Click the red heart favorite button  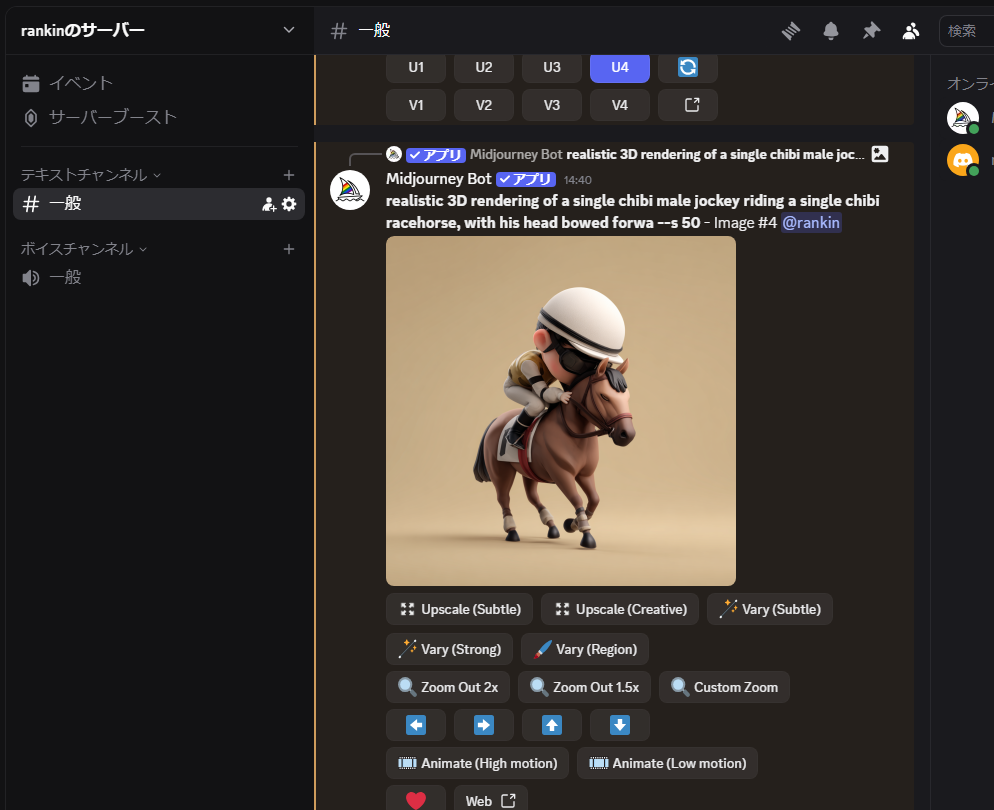coord(416,800)
